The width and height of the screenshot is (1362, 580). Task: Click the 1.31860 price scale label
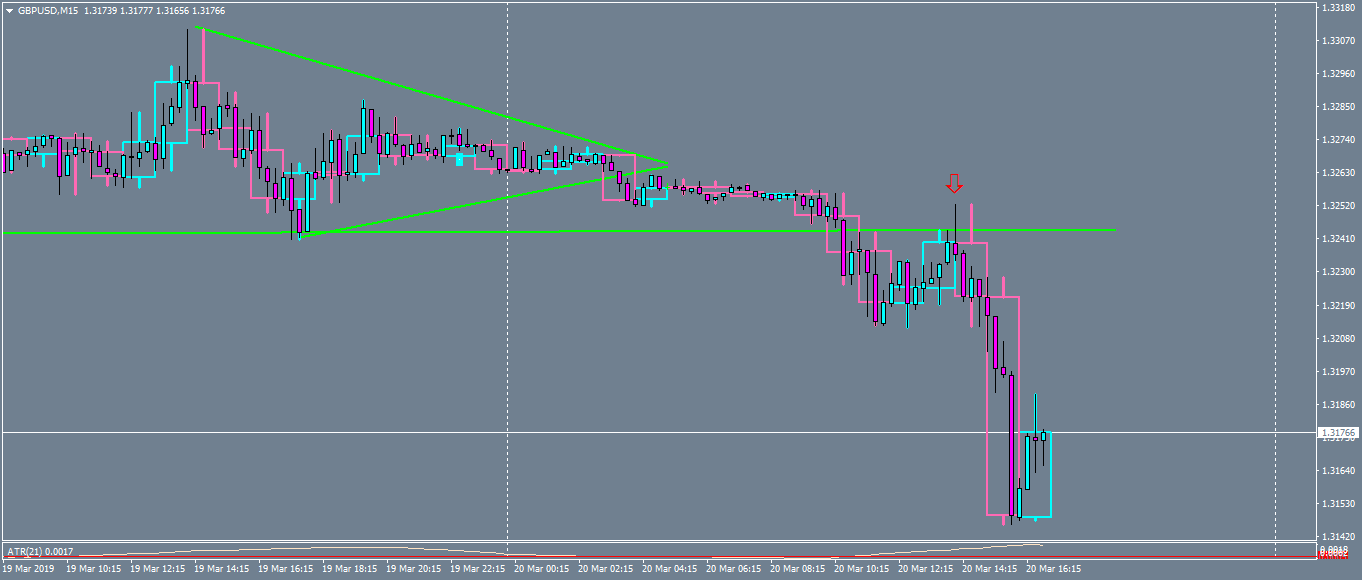pos(1338,405)
